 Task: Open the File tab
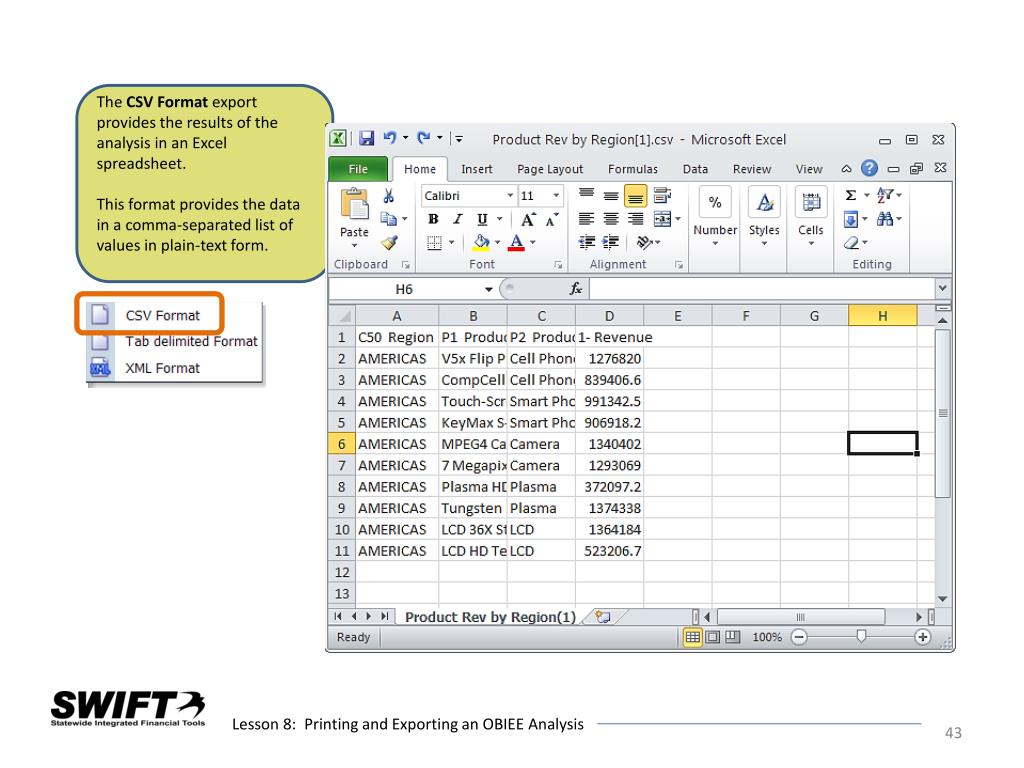tap(358, 169)
